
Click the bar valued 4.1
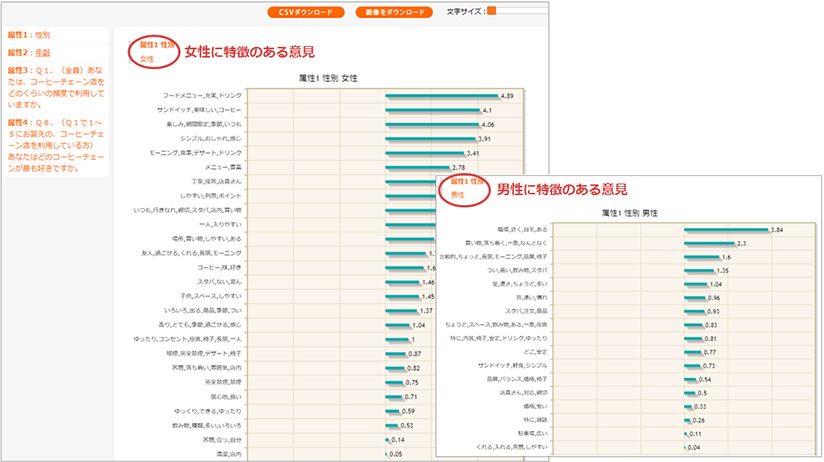point(432,110)
